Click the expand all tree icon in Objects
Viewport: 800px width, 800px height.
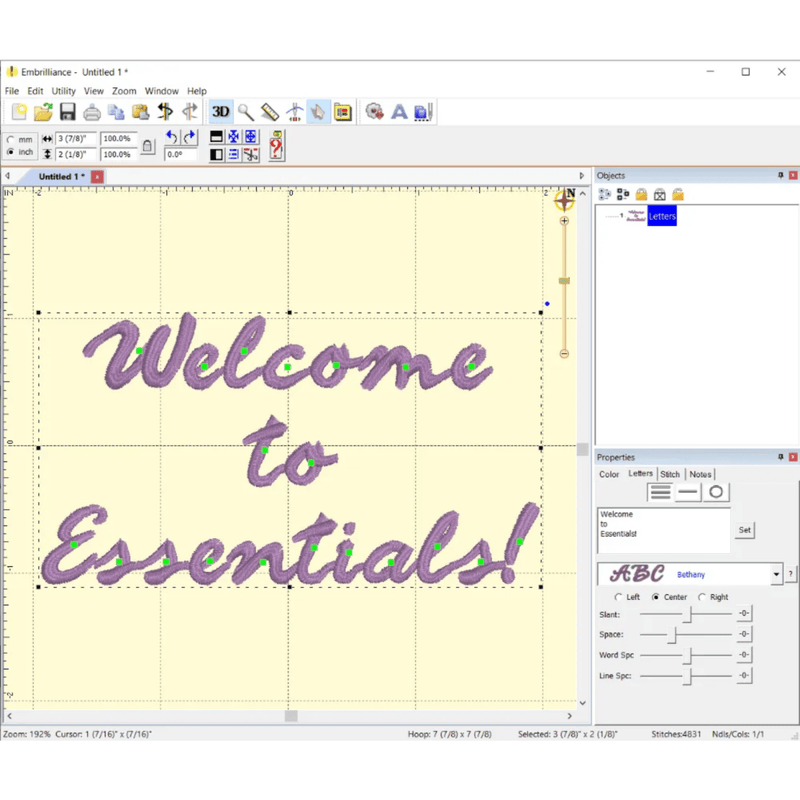[x=605, y=194]
